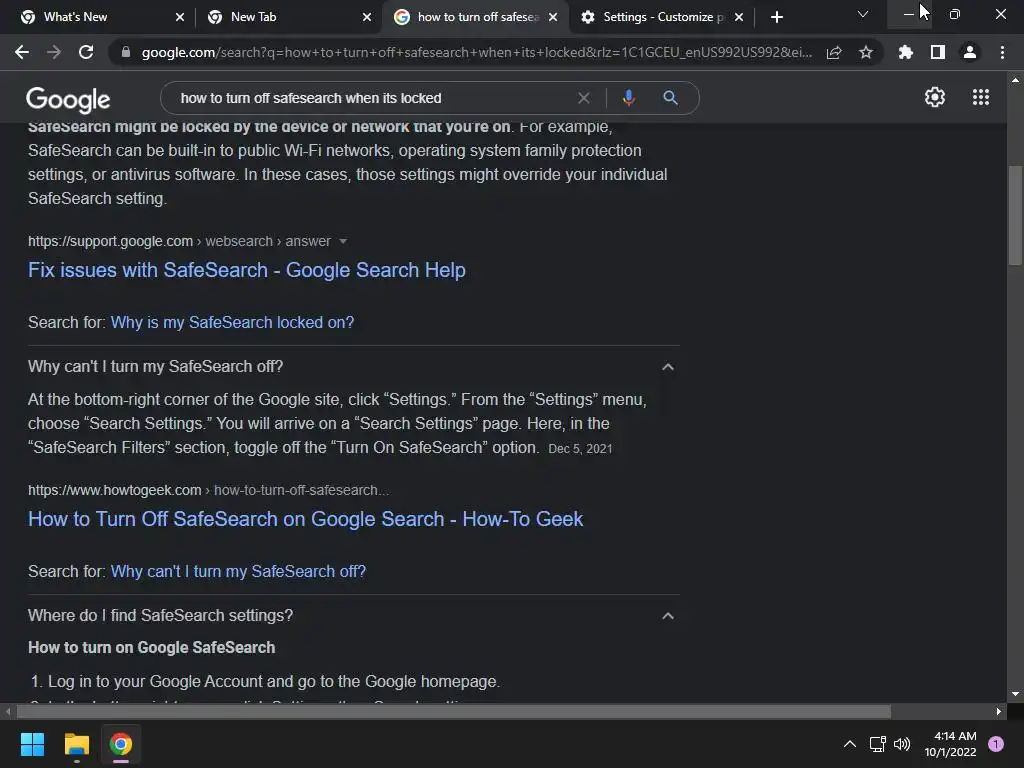
Task: Click the text 'Dec 5, 2021'
Action: tap(580, 449)
